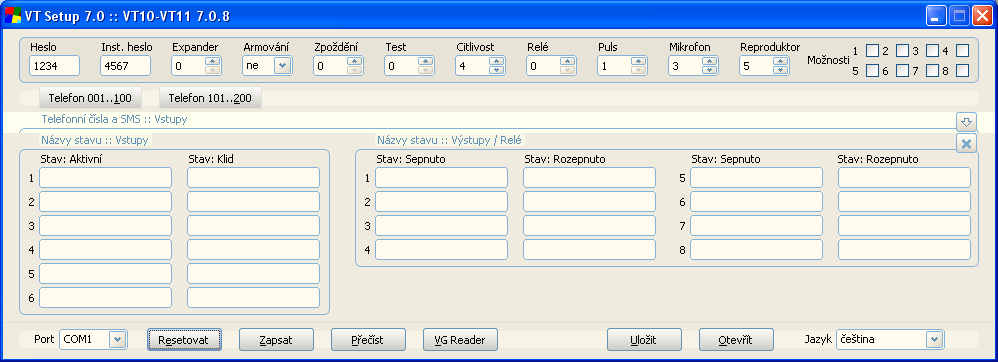Viewport: 998px width, 362px height.
Task: Click the Uložit button
Action: [x=645, y=340]
